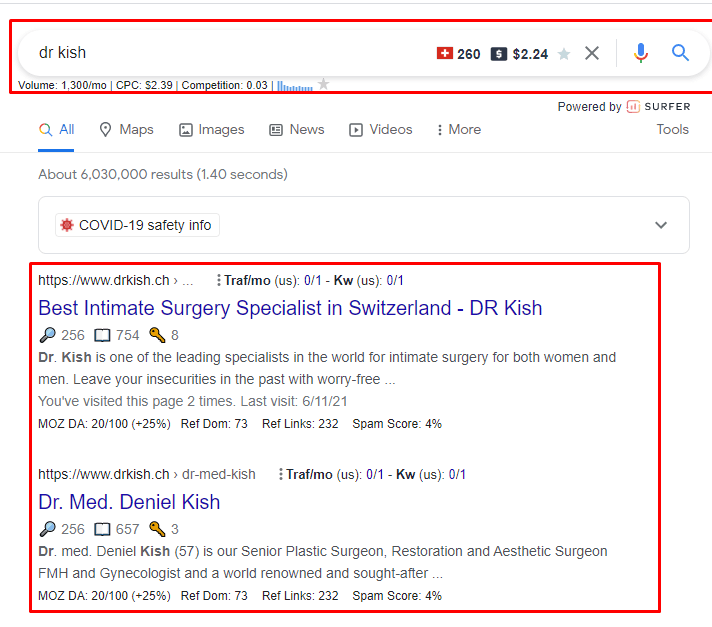Image resolution: width=712 pixels, height=627 pixels.
Task: Click 'MOZ DA: 20/100 (+25%)' under second result
Action: (x=104, y=596)
